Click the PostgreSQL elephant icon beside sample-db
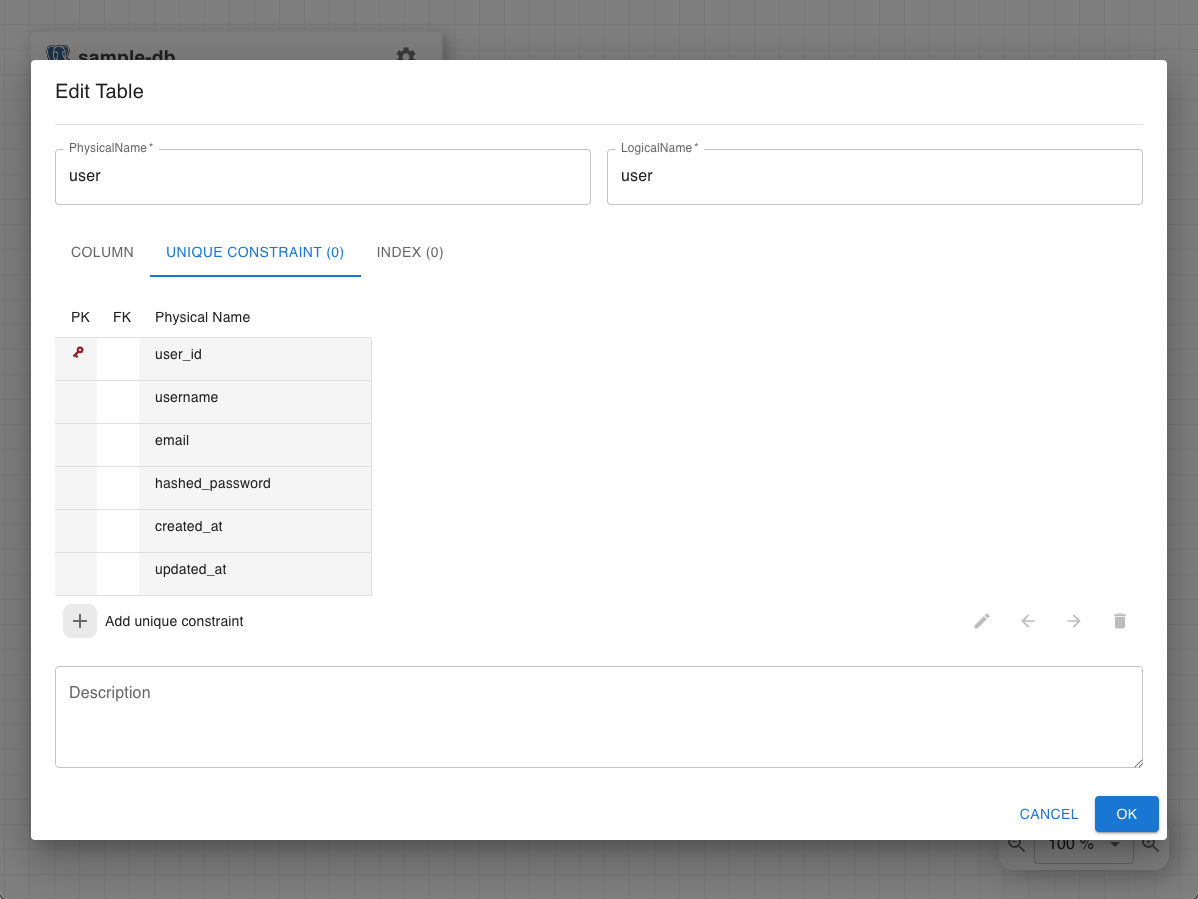The image size is (1198, 899). pyautogui.click(x=58, y=53)
